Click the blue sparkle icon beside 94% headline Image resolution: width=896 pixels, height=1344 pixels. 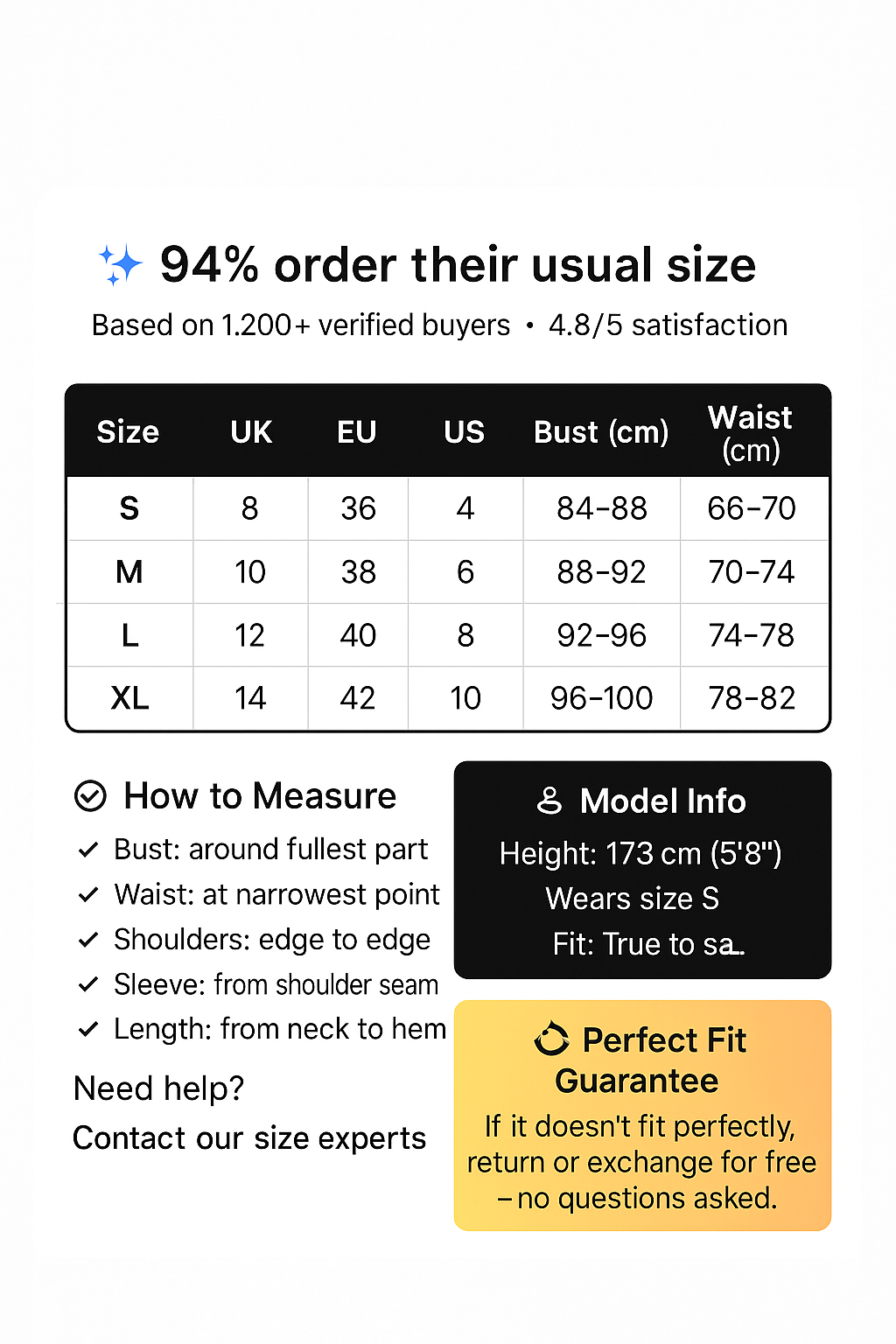120,263
